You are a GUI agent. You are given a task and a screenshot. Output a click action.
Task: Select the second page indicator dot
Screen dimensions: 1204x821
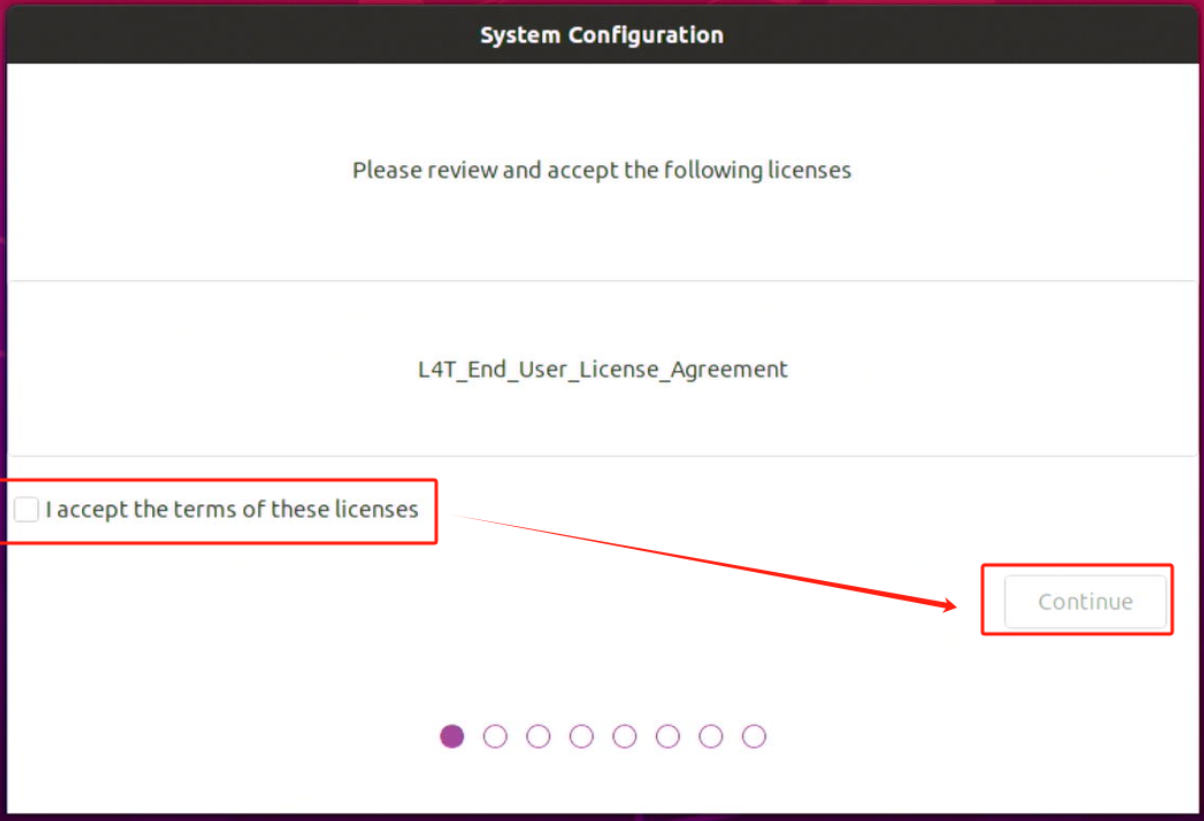pos(495,737)
